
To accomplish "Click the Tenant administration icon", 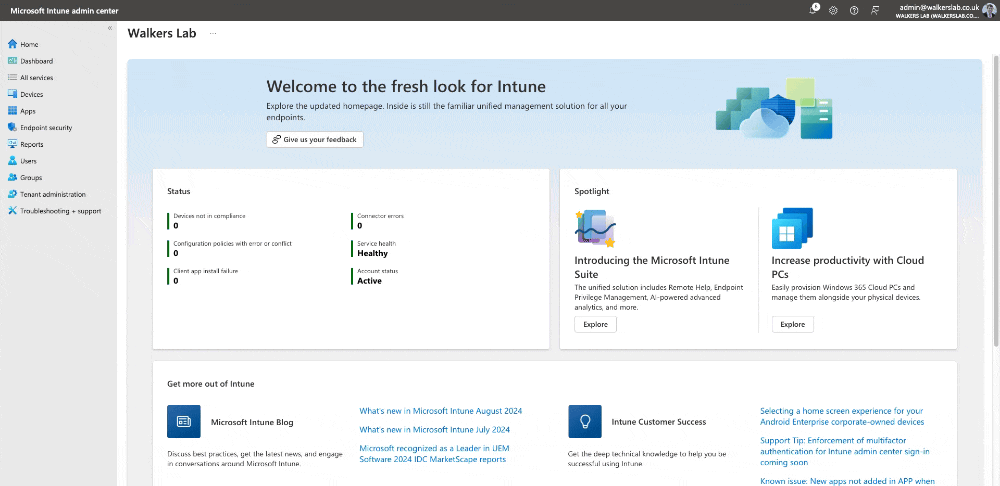I will [12, 194].
